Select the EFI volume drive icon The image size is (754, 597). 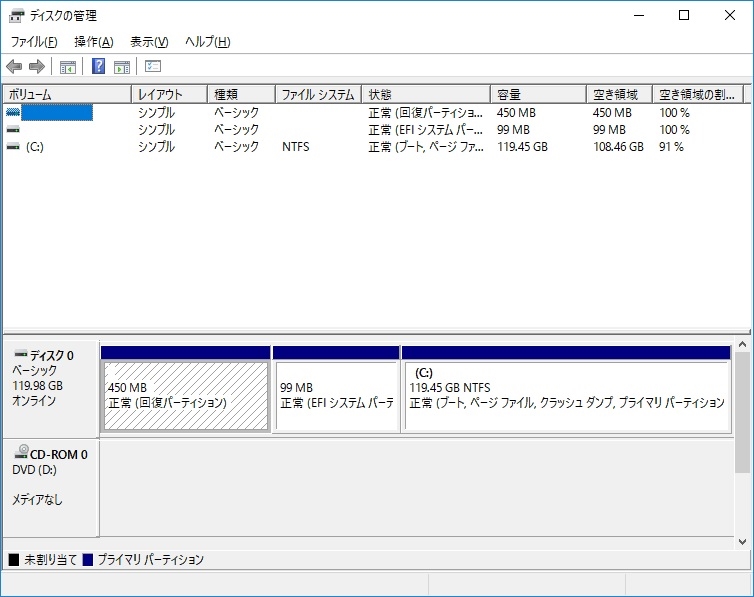click(x=13, y=129)
